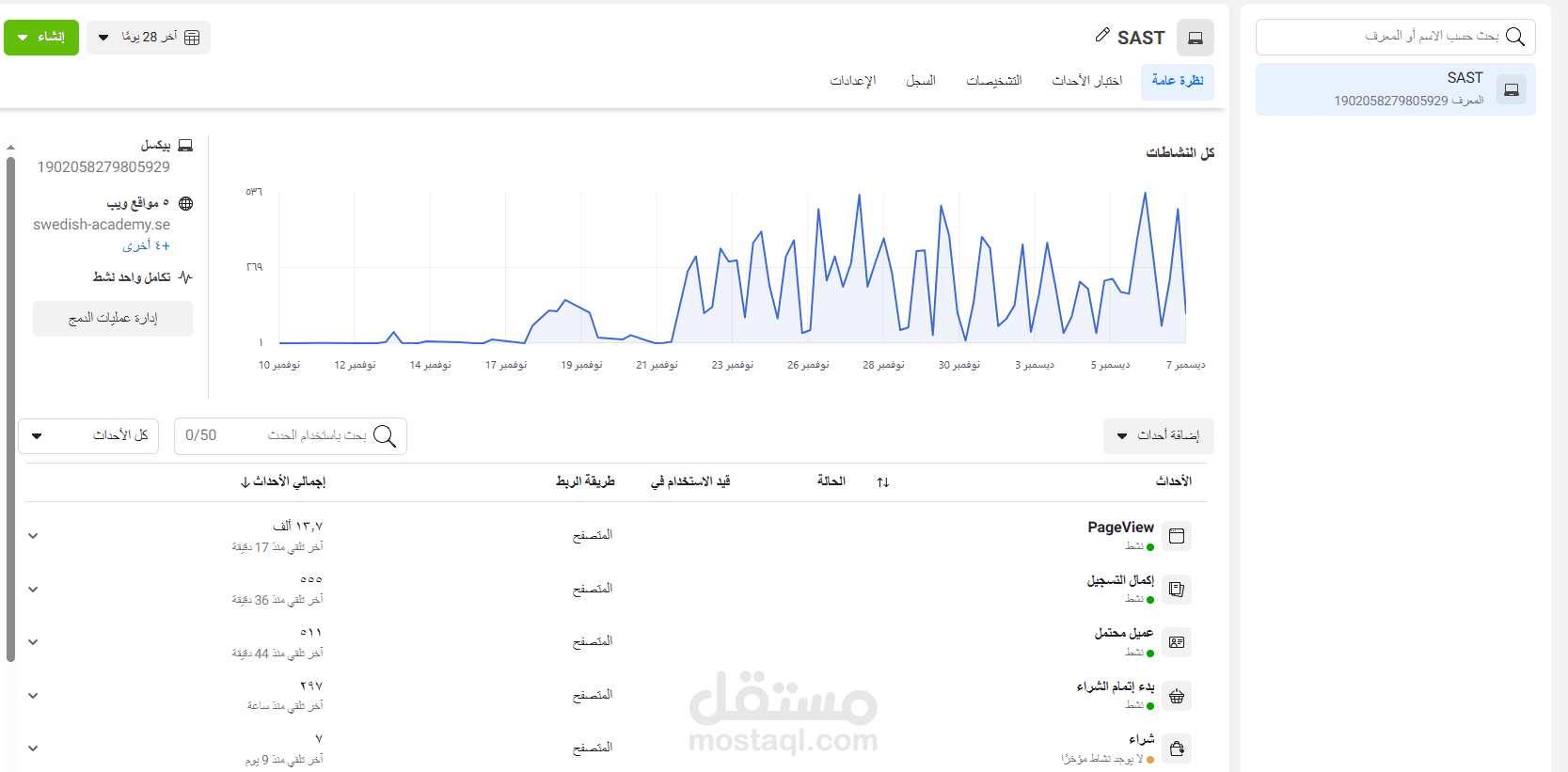Expand the purchase event row chevron
Viewport: 1568px width, 772px height.
[x=33, y=748]
